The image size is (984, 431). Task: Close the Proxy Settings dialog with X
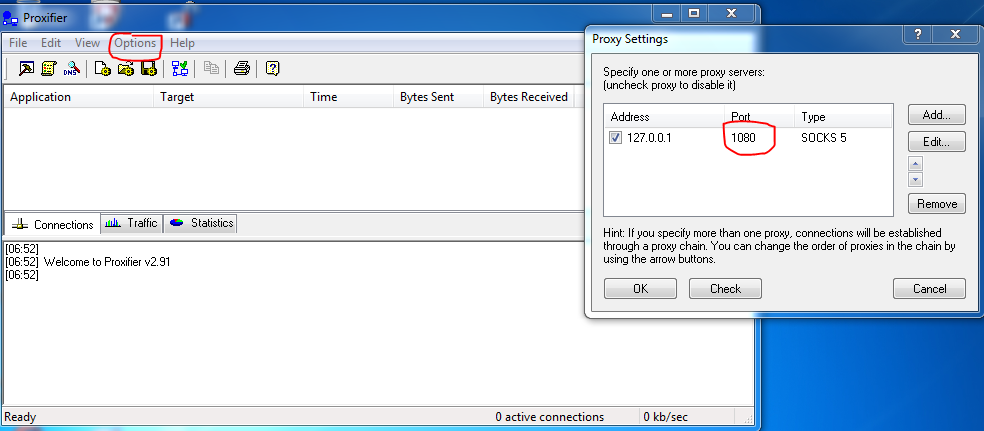(956, 35)
